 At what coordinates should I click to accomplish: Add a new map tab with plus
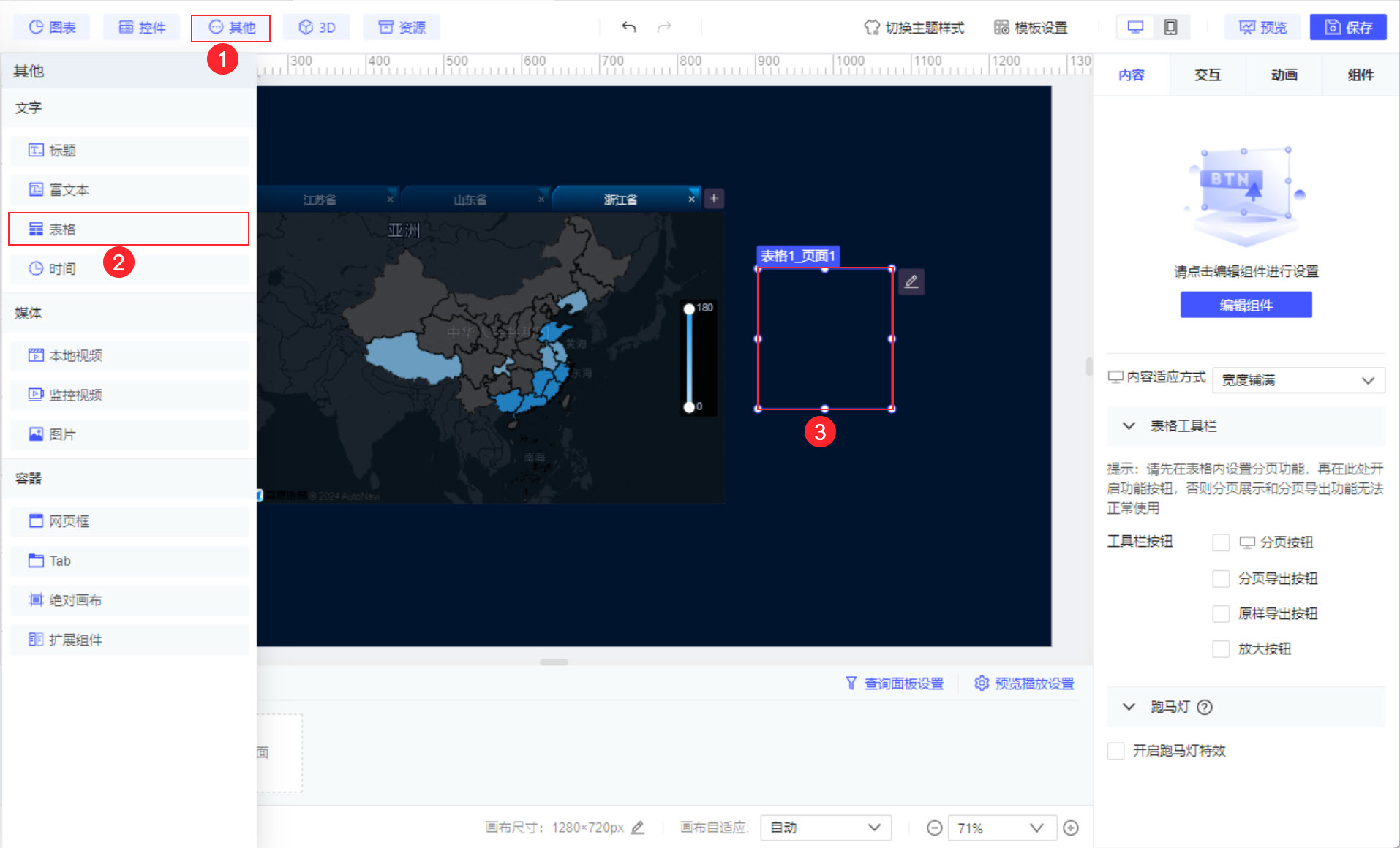pos(714,198)
